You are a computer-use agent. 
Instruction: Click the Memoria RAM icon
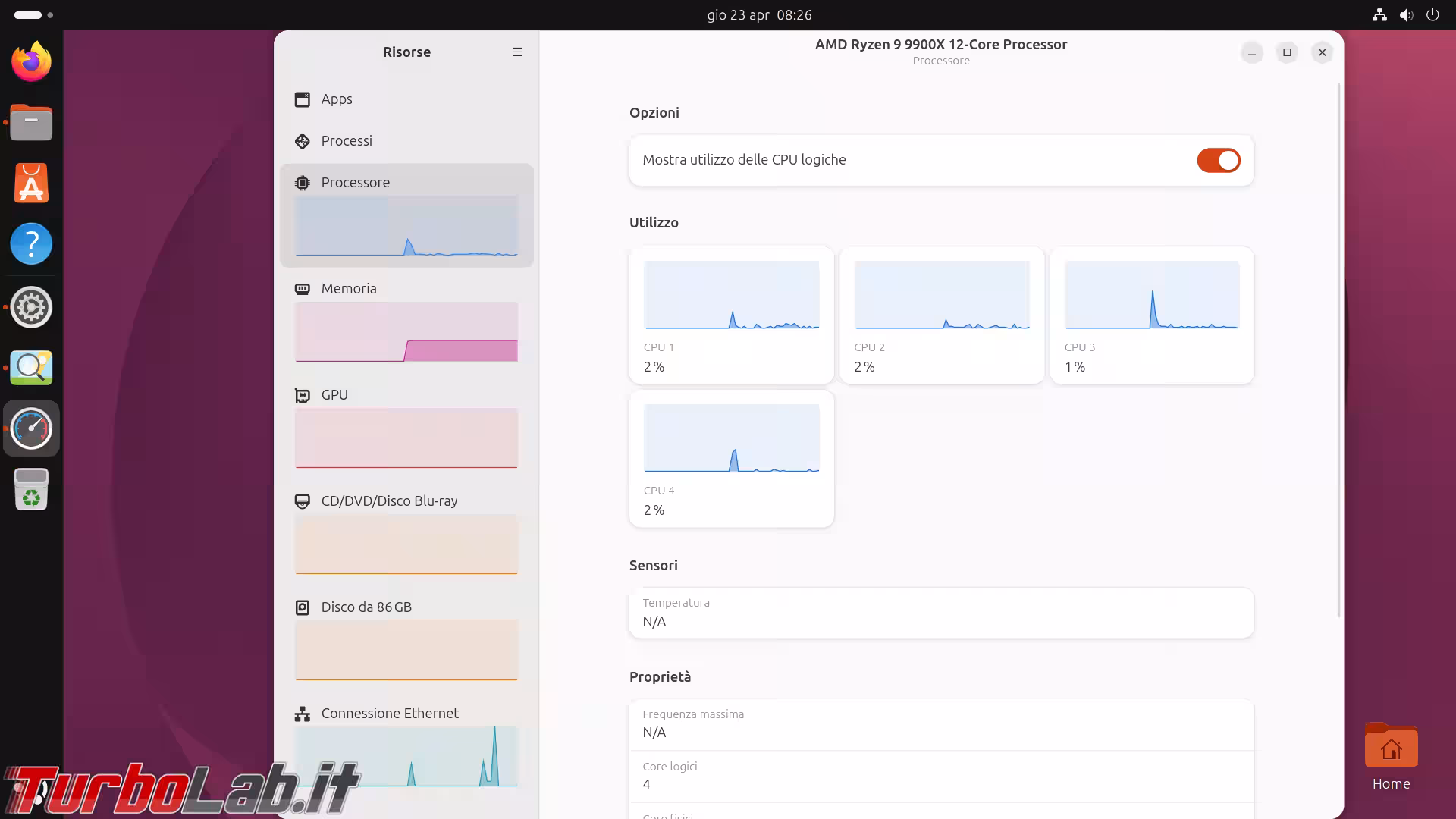[303, 289]
